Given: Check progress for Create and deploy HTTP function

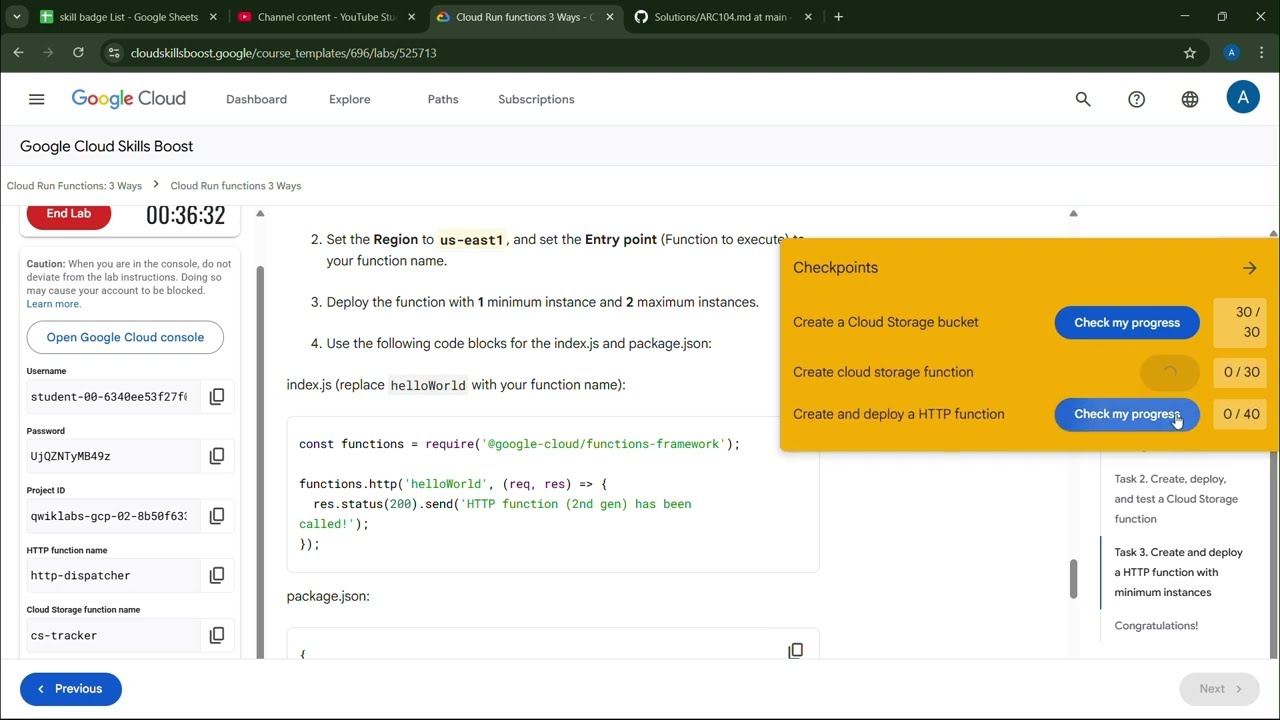Looking at the screenshot, I should pos(1127,414).
